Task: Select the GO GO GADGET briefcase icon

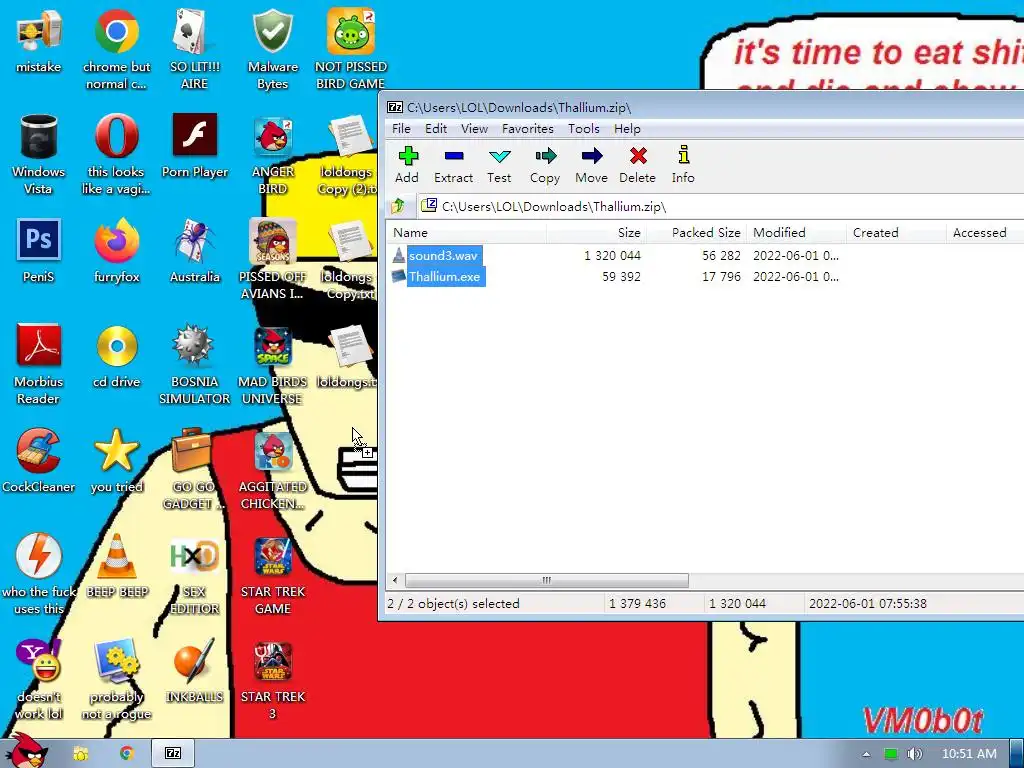Action: tap(193, 469)
